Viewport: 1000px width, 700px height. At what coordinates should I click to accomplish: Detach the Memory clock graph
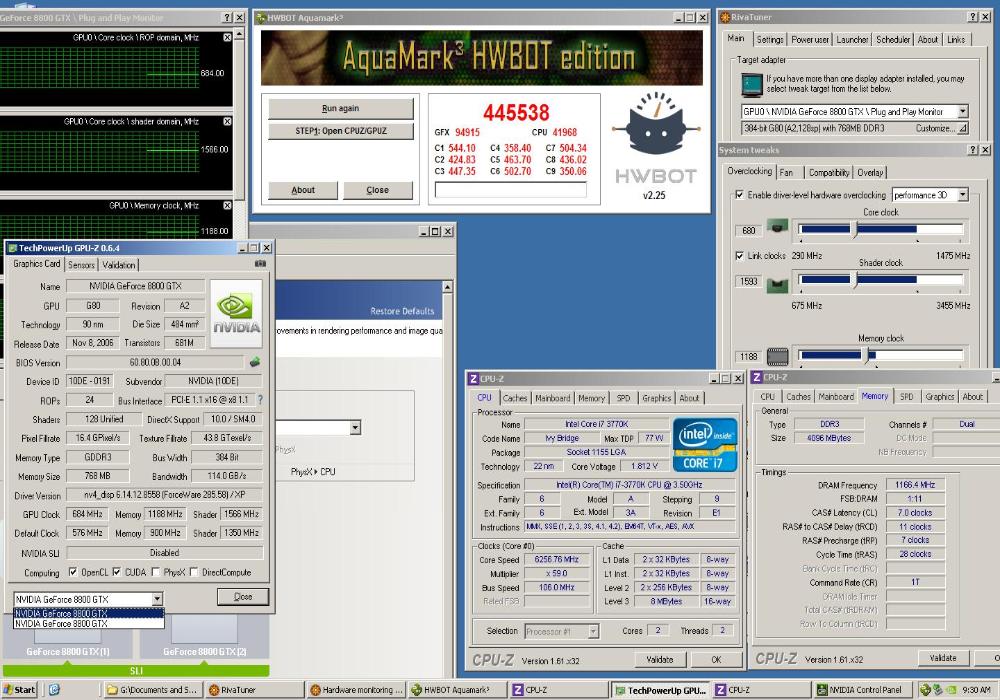[x=227, y=205]
